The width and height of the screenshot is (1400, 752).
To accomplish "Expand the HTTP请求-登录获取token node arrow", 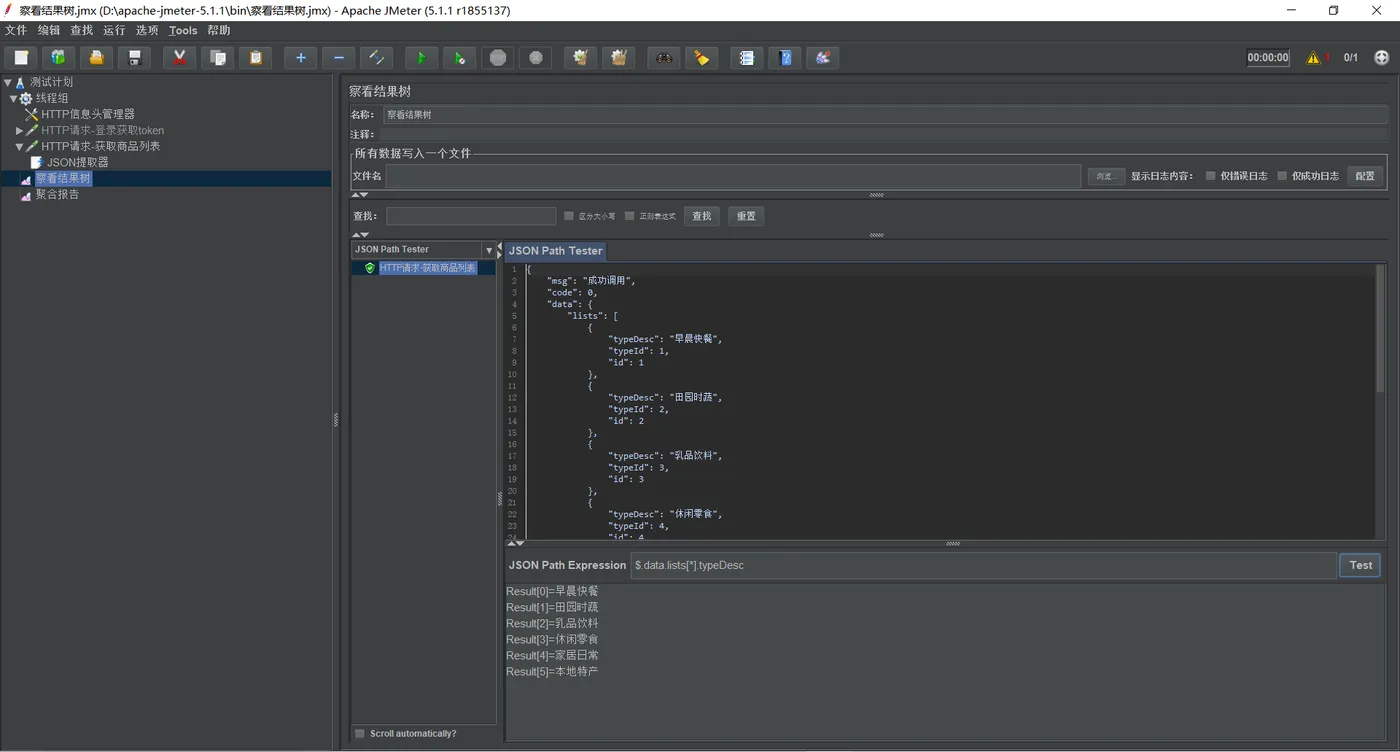I will (19, 131).
